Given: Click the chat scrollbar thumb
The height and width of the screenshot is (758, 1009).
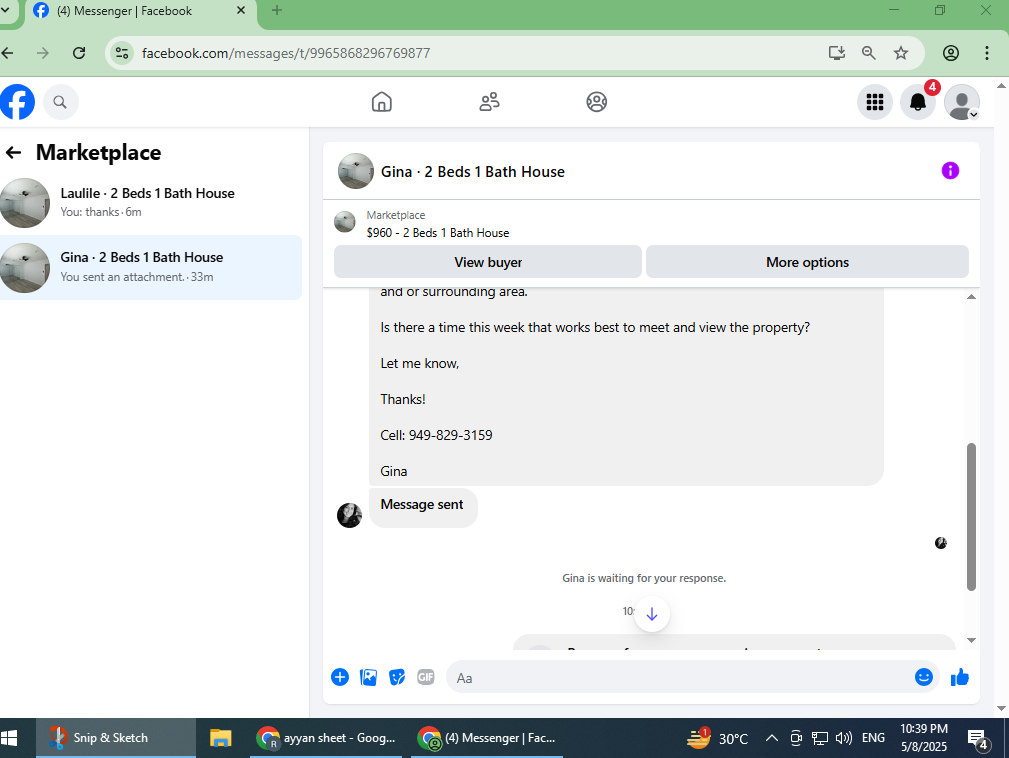Looking at the screenshot, I should (x=971, y=517).
